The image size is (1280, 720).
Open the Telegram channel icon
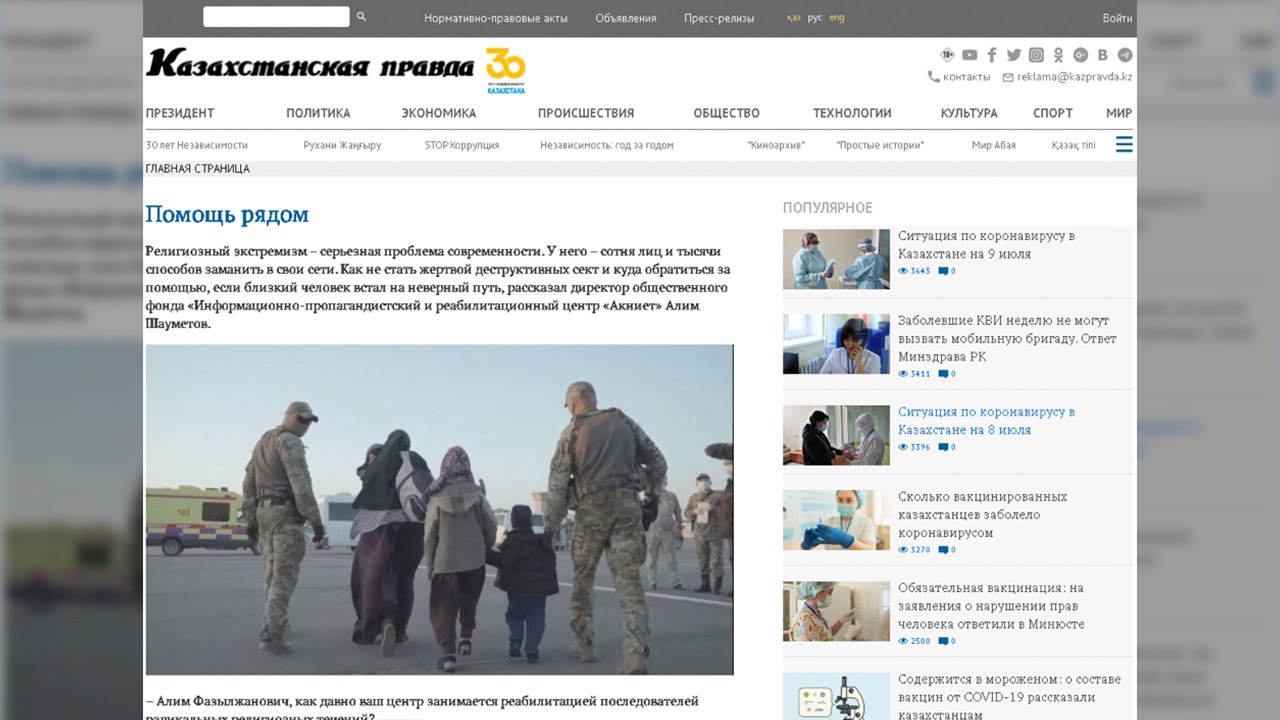(1125, 55)
